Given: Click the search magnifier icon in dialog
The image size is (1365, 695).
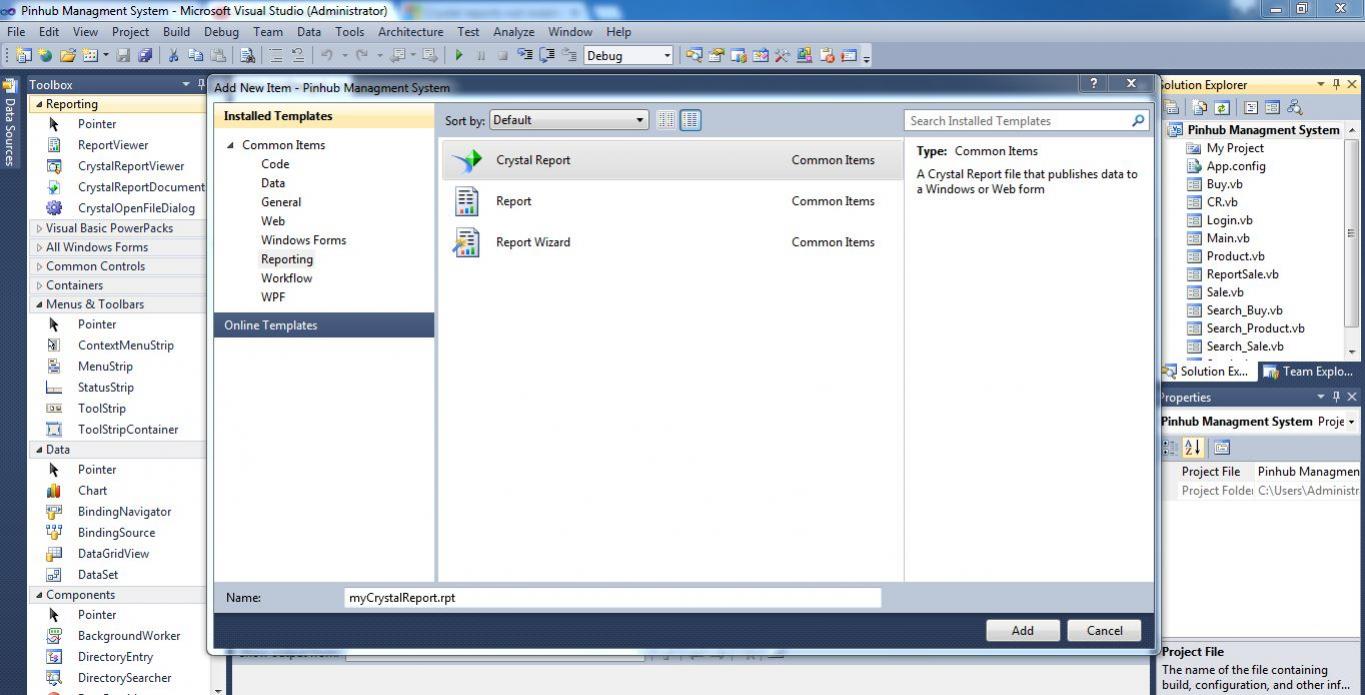Looking at the screenshot, I should click(1138, 120).
